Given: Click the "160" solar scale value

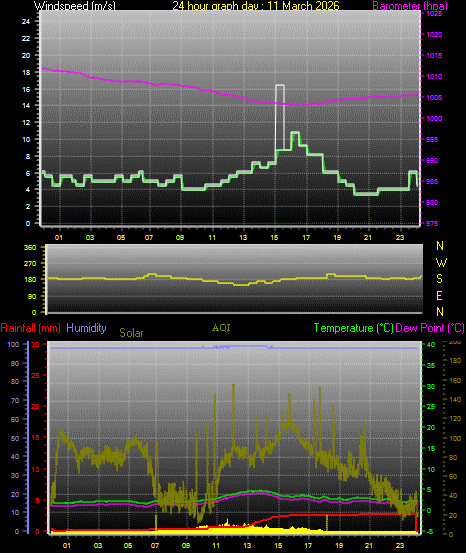Looking at the screenshot, I should [x=455, y=381].
